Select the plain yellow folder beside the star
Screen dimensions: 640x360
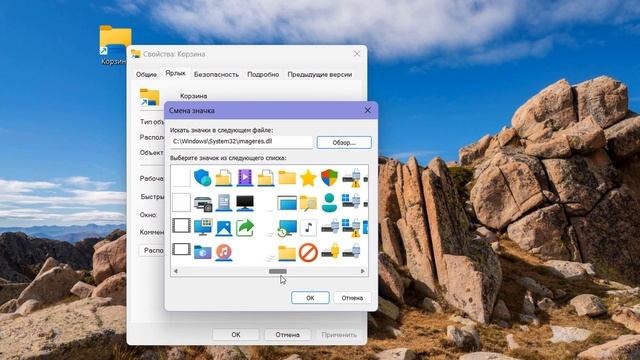287,178
